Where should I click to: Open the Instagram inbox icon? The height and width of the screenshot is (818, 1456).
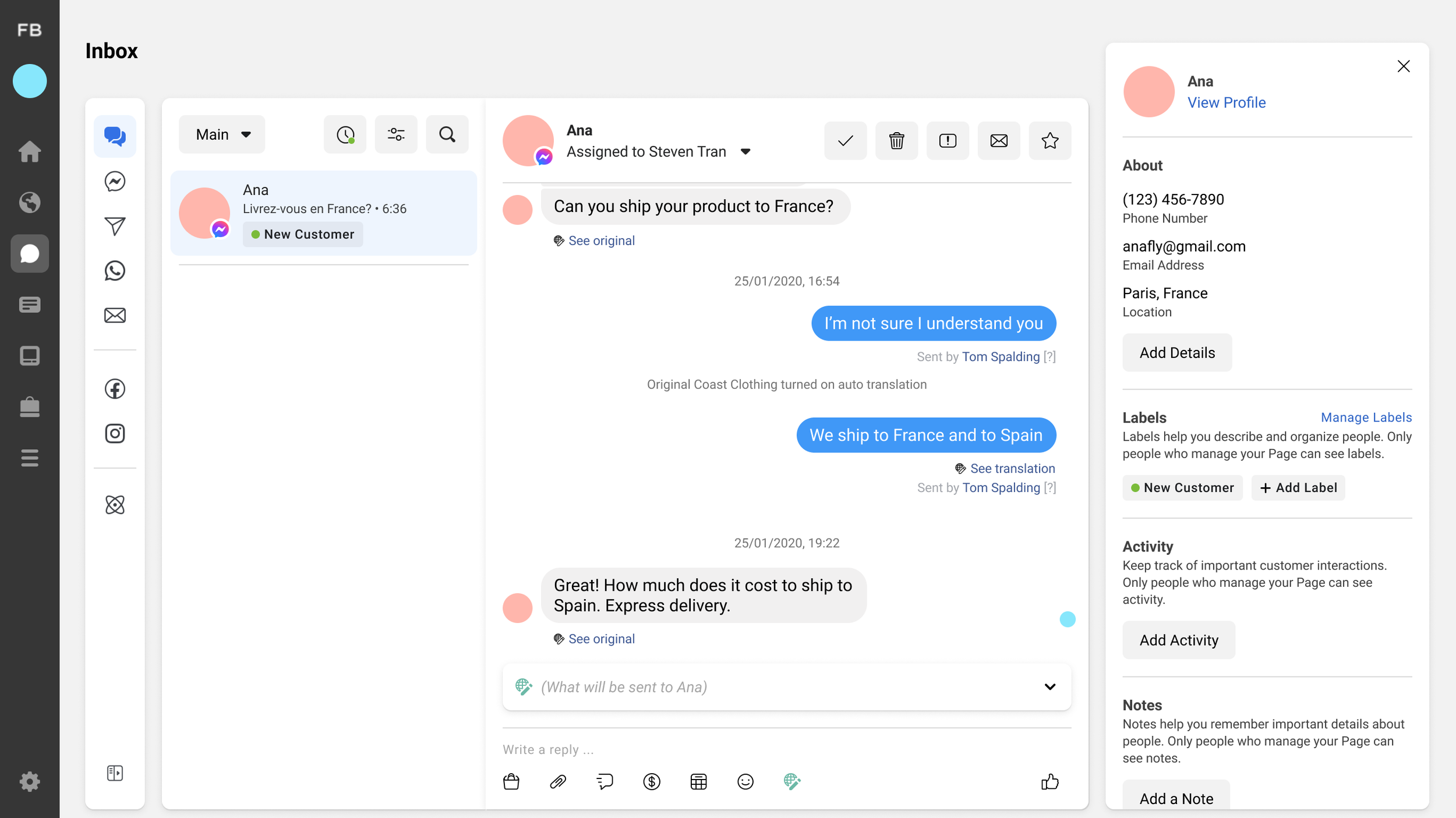click(x=115, y=434)
